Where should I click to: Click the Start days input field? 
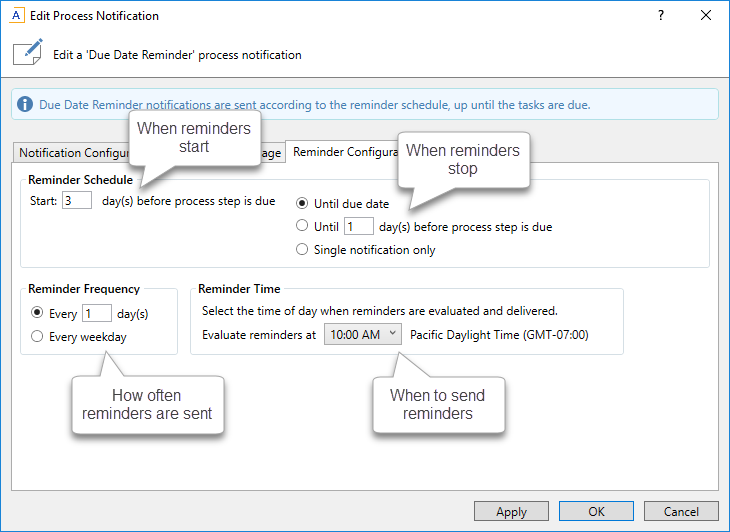(77, 201)
